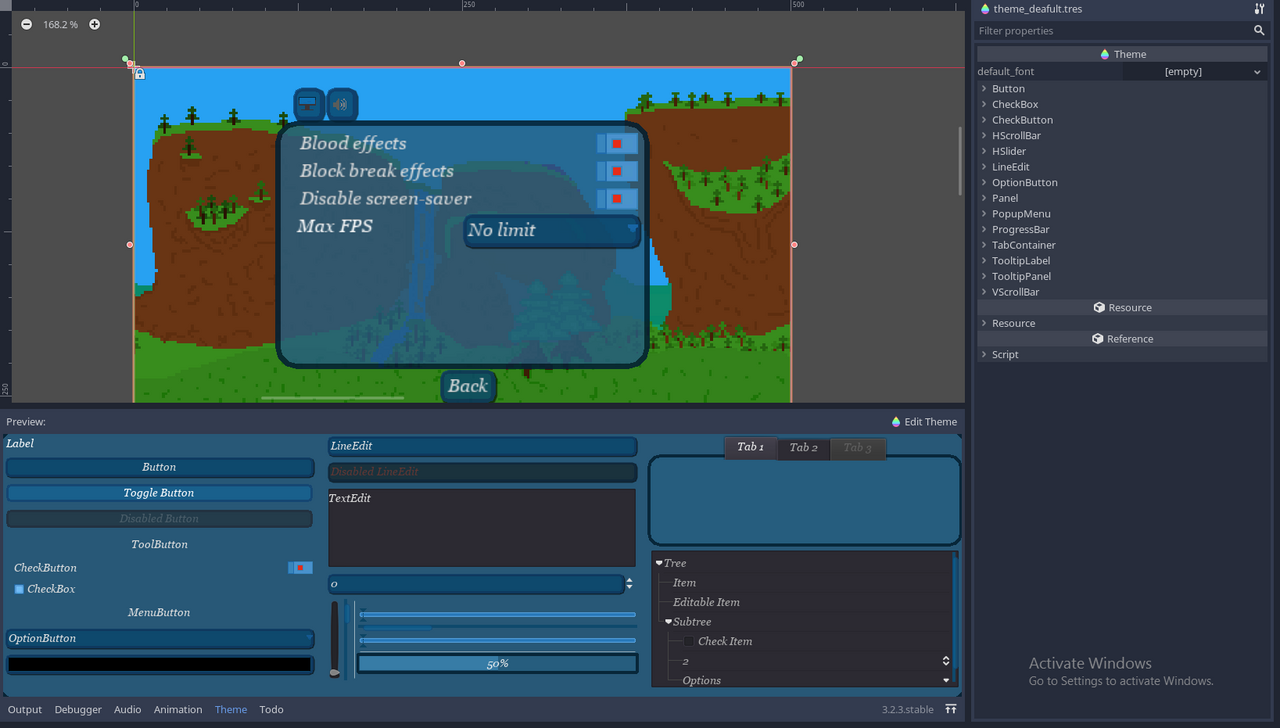Click the Edit Theme button

coord(924,422)
